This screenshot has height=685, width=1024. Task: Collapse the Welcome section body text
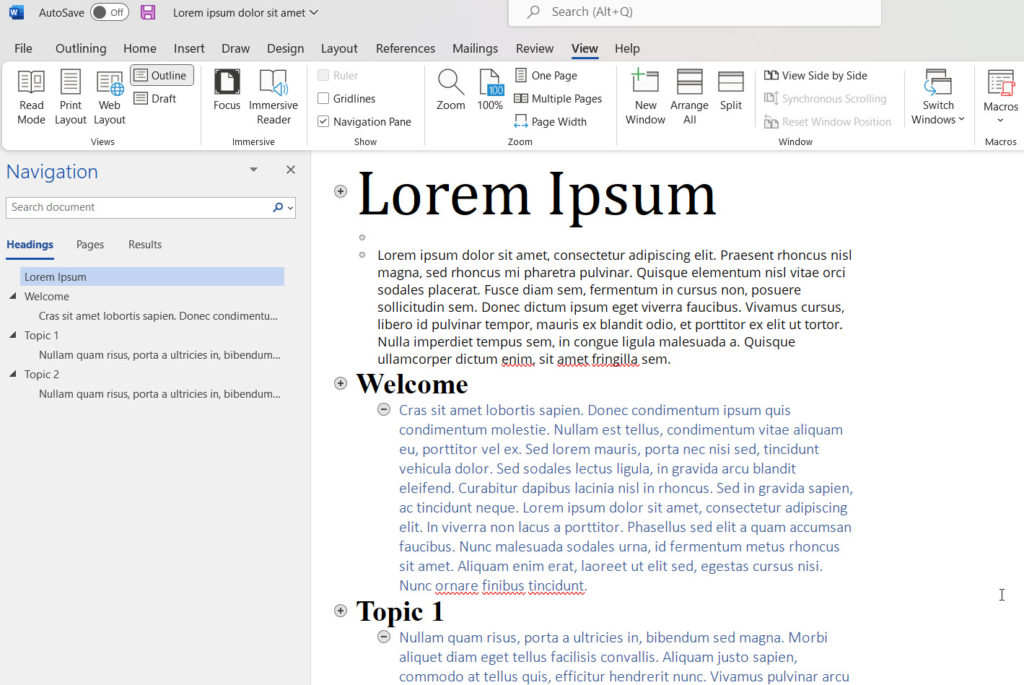click(385, 409)
